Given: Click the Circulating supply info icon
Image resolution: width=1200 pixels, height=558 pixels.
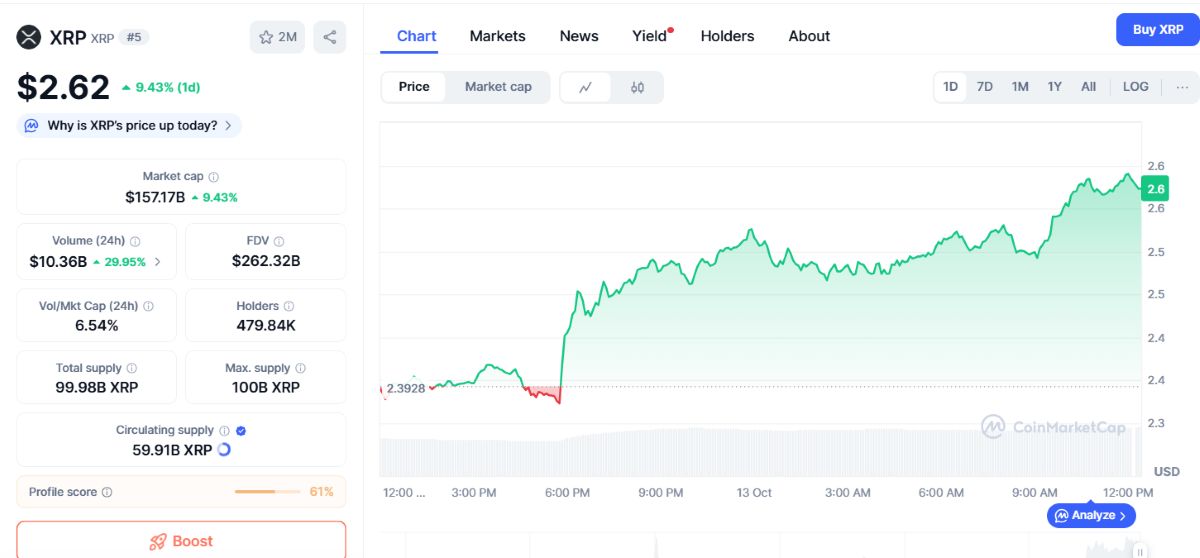Looking at the screenshot, I should coord(224,431).
